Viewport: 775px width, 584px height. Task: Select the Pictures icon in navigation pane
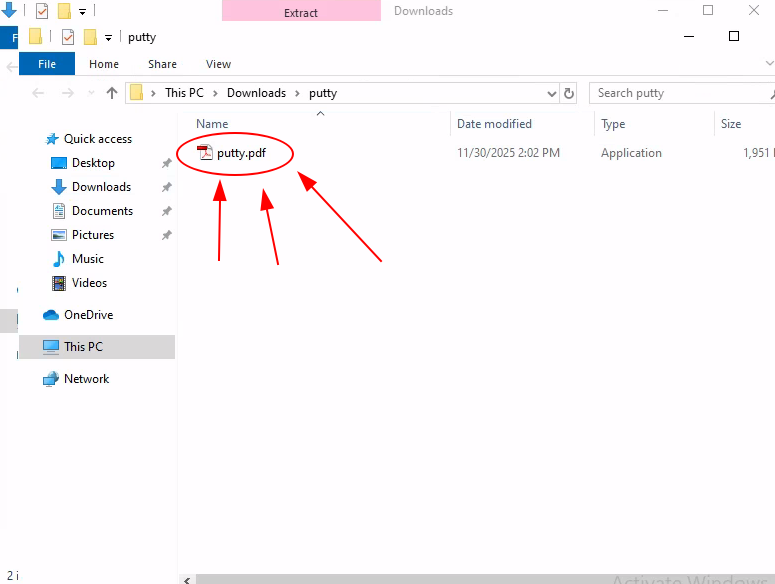coord(59,235)
